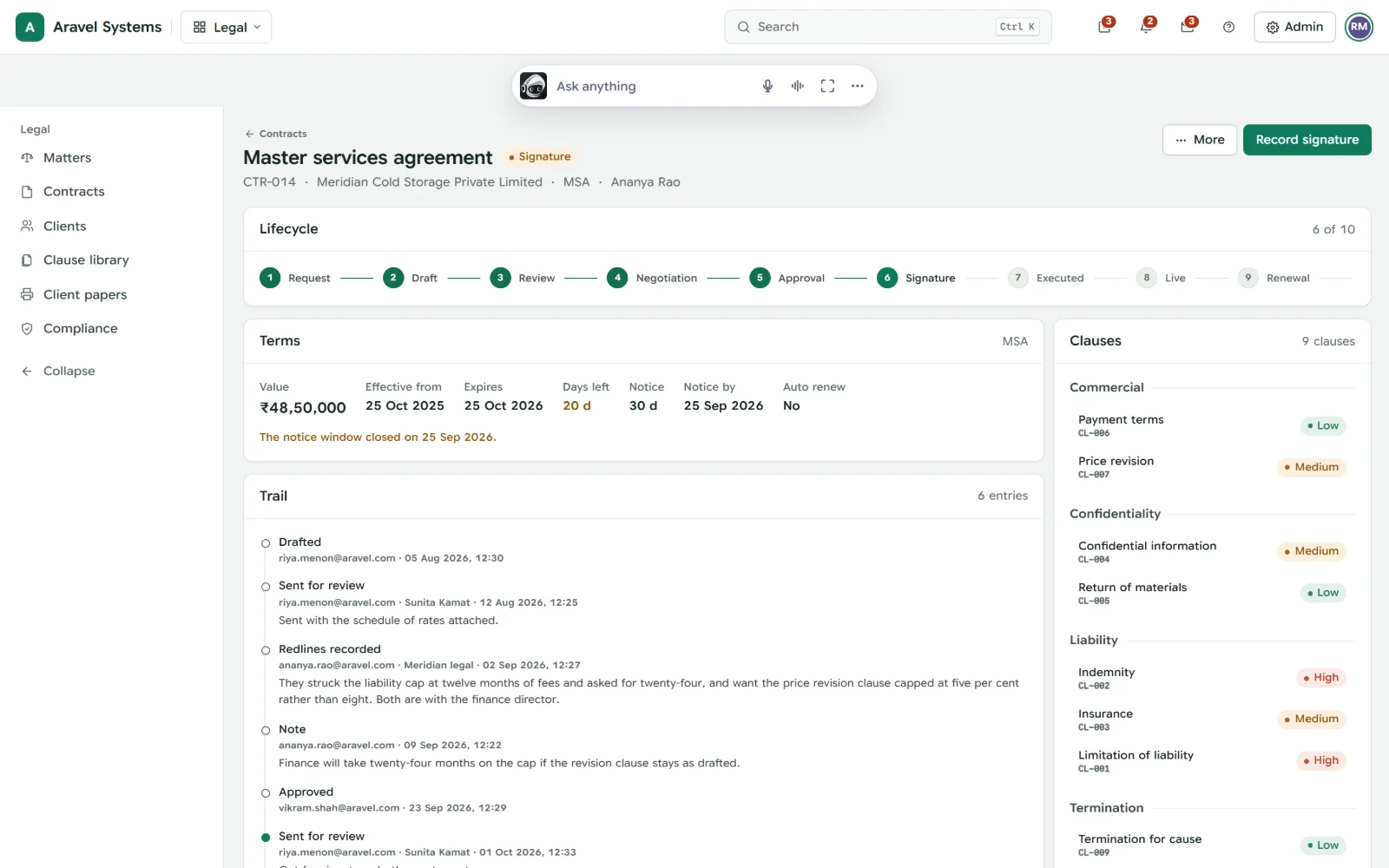Open Termination for cause clause
1389x868 pixels.
pyautogui.click(x=1212, y=845)
